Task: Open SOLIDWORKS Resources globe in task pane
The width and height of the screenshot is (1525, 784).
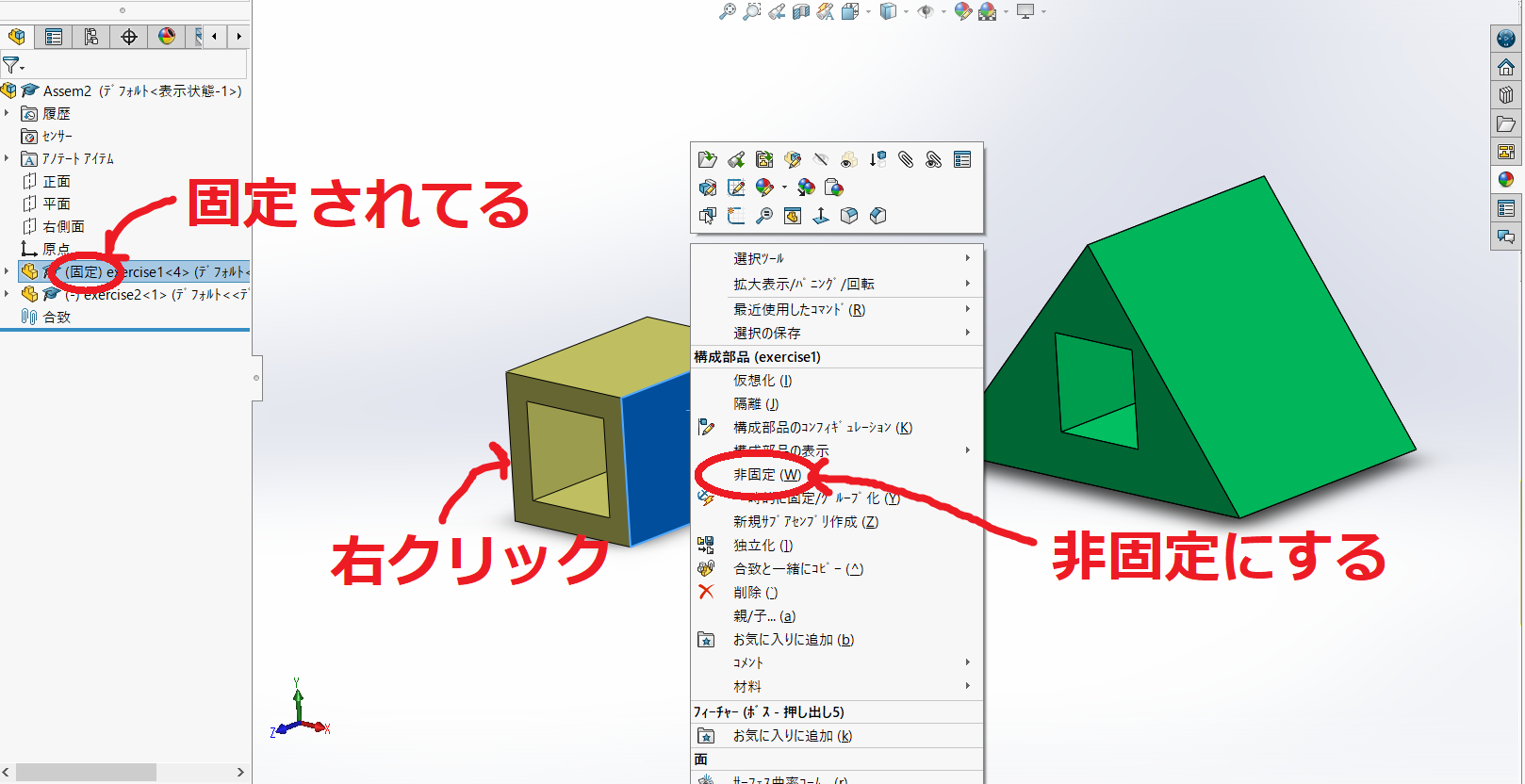Action: [1506, 39]
